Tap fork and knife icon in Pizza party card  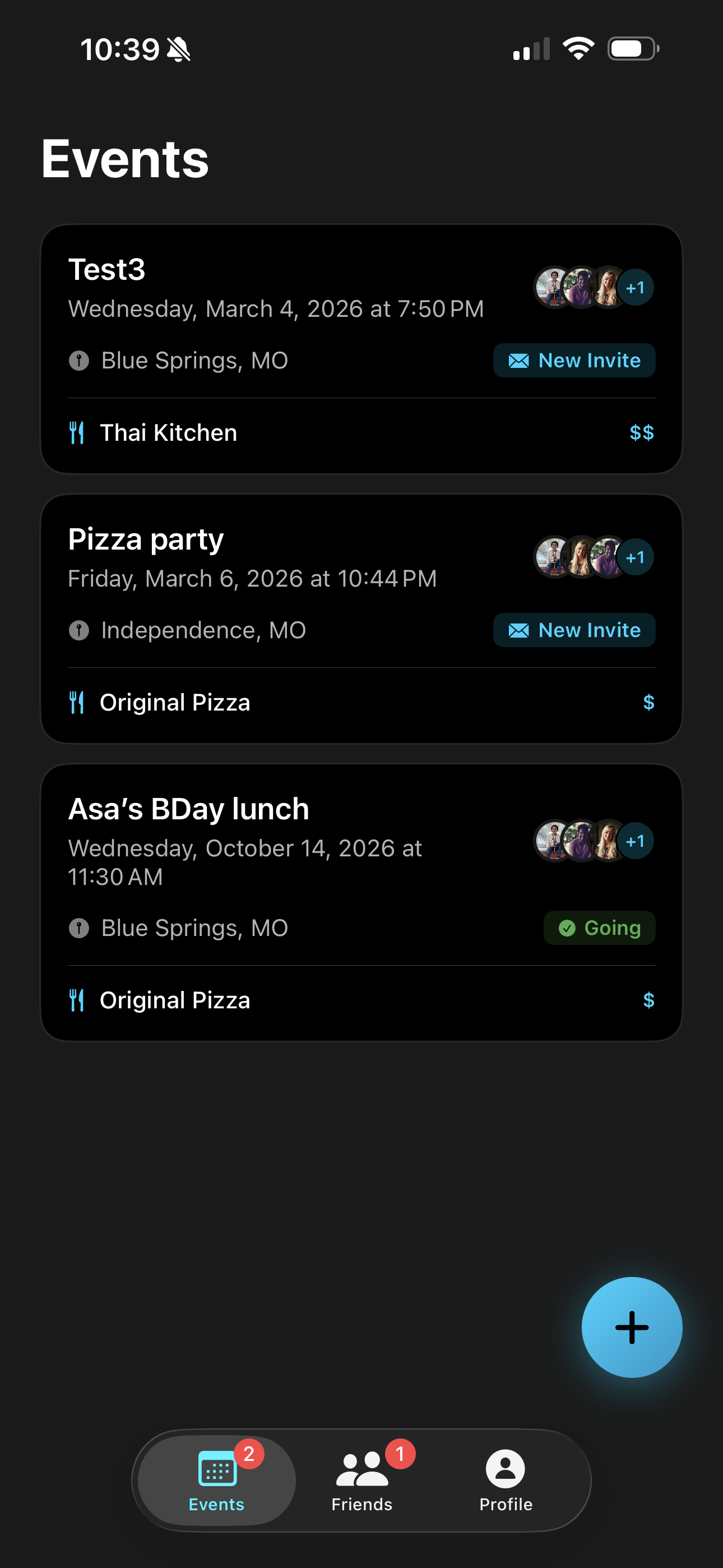tap(77, 703)
